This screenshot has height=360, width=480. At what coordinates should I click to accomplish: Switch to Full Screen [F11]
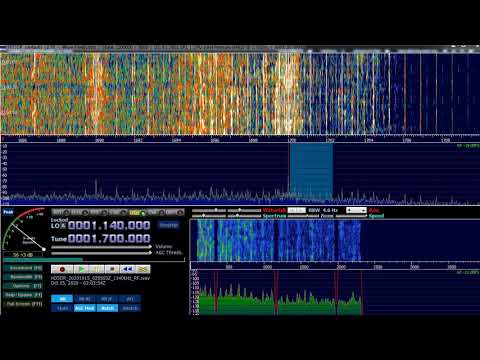[x=24, y=304]
